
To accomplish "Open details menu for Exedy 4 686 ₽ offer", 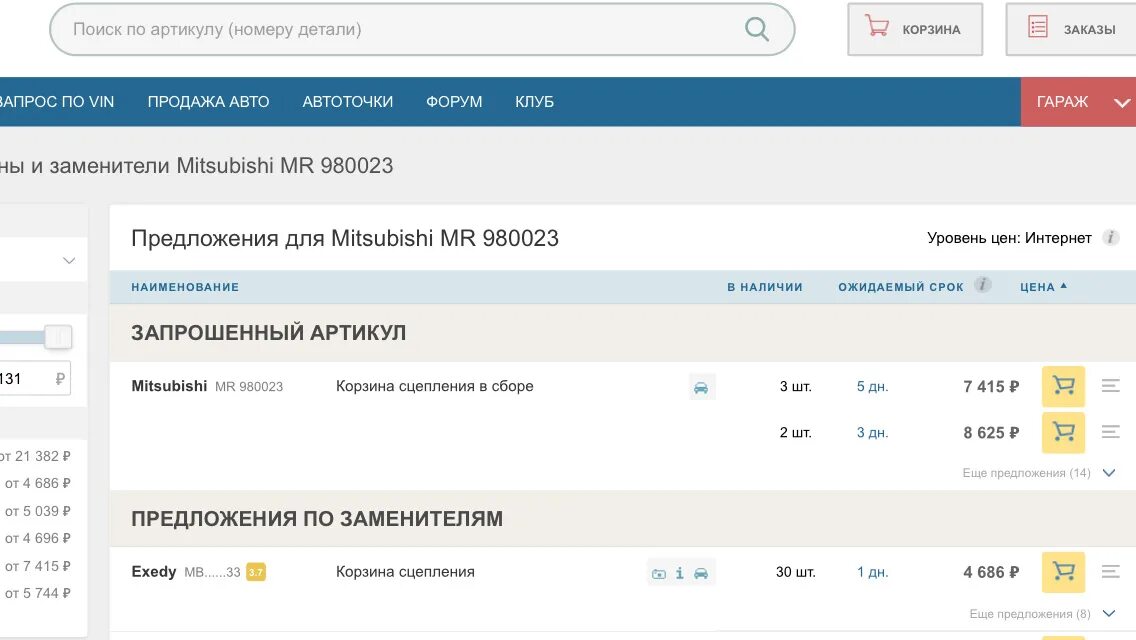I will click(1111, 572).
